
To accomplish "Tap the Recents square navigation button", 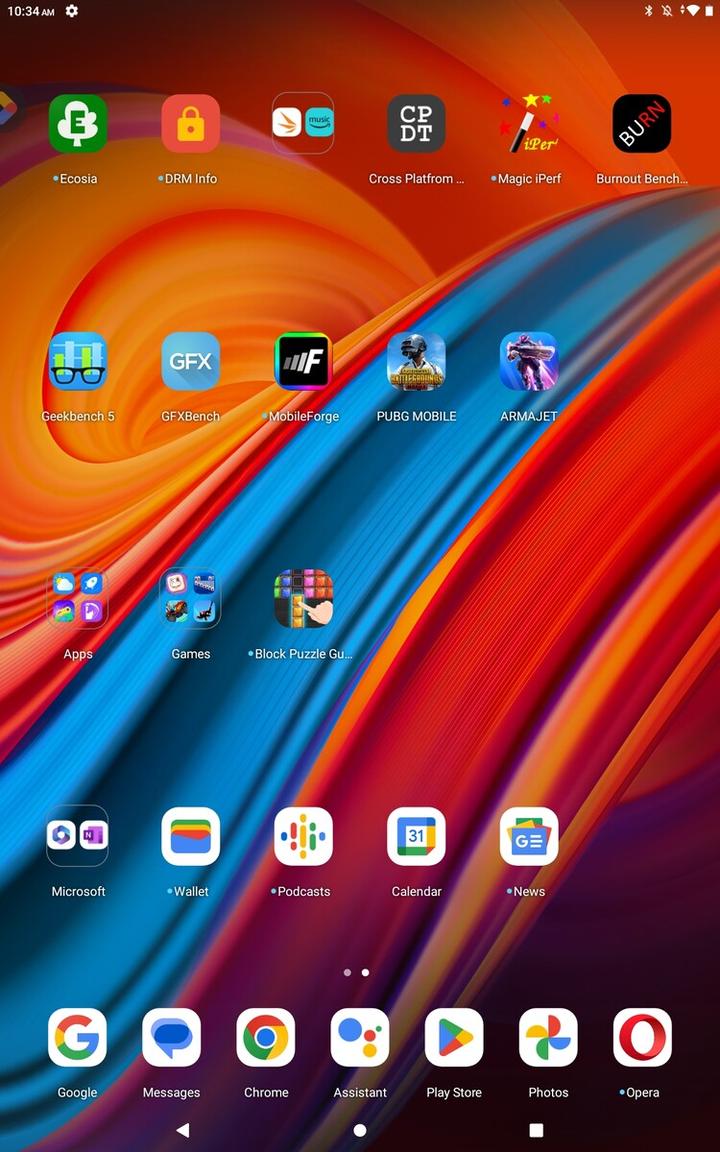I will (536, 1129).
